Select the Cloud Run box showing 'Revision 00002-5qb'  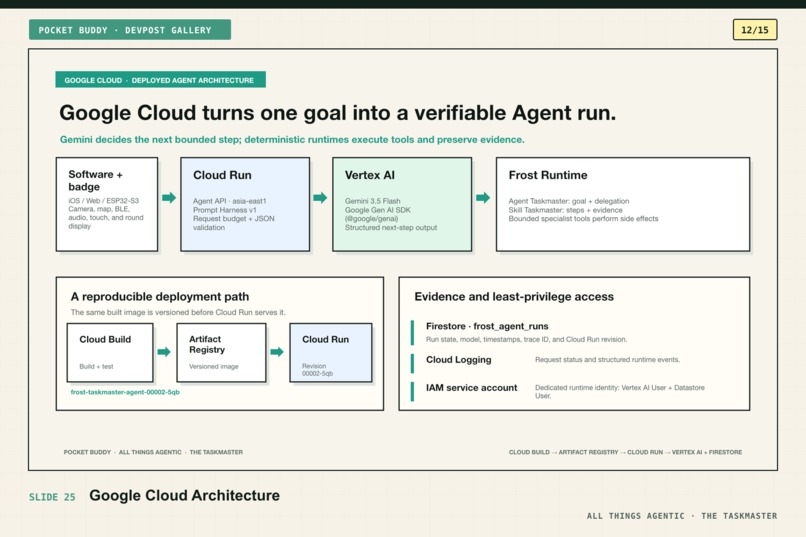331,353
